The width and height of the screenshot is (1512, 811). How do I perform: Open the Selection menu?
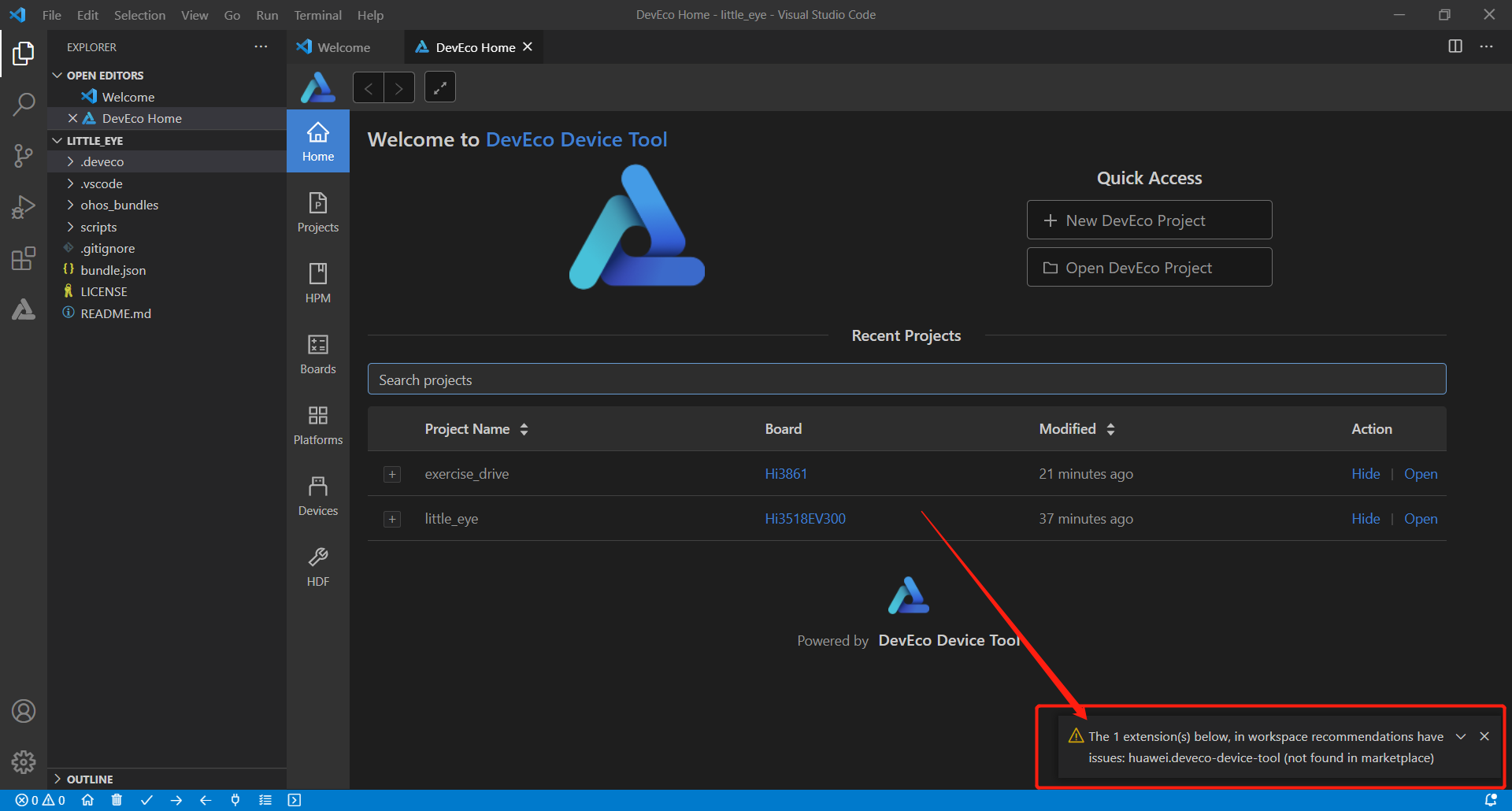(x=139, y=15)
